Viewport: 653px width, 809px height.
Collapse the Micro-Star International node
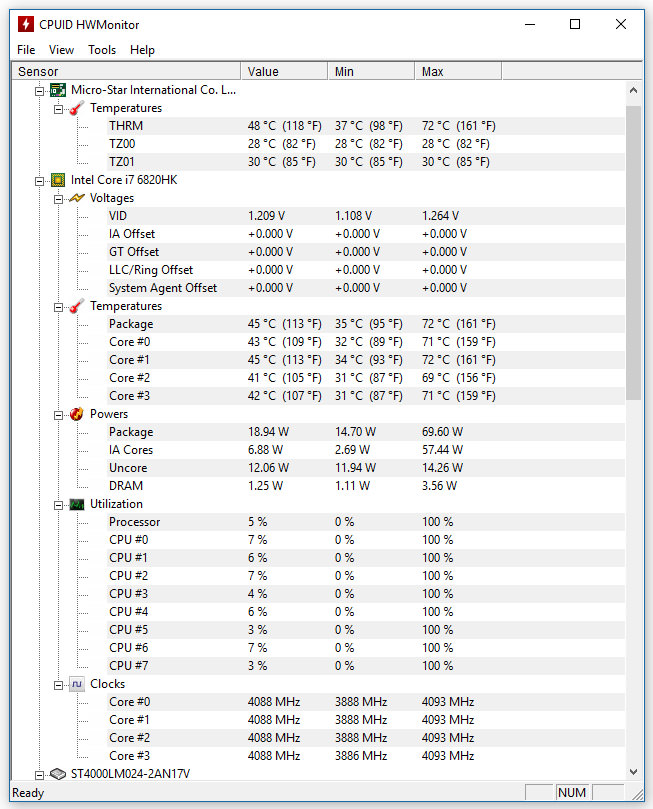coord(39,91)
